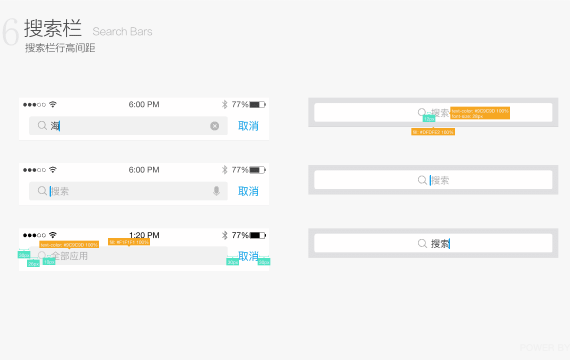Tap battery icon in second status bar

(258, 170)
